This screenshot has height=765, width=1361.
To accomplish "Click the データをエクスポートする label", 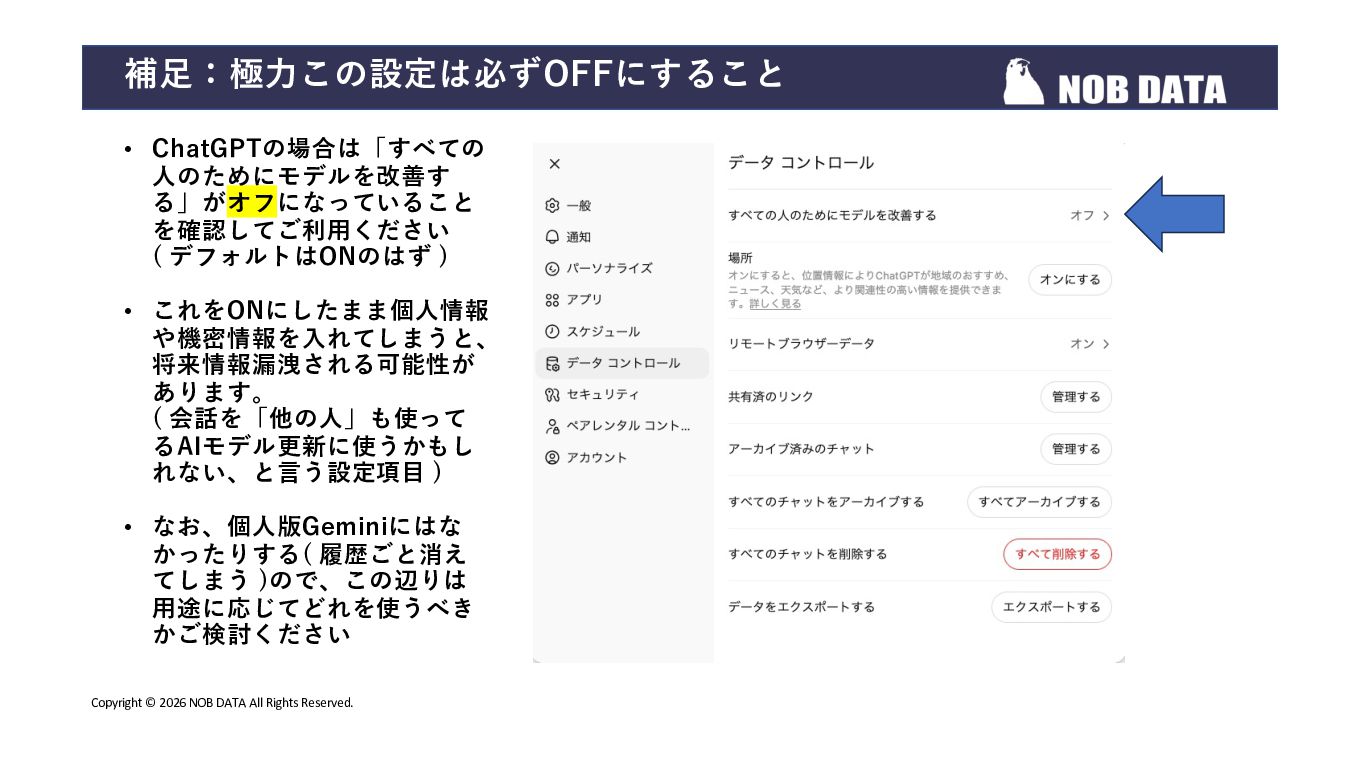I will (x=801, y=607).
